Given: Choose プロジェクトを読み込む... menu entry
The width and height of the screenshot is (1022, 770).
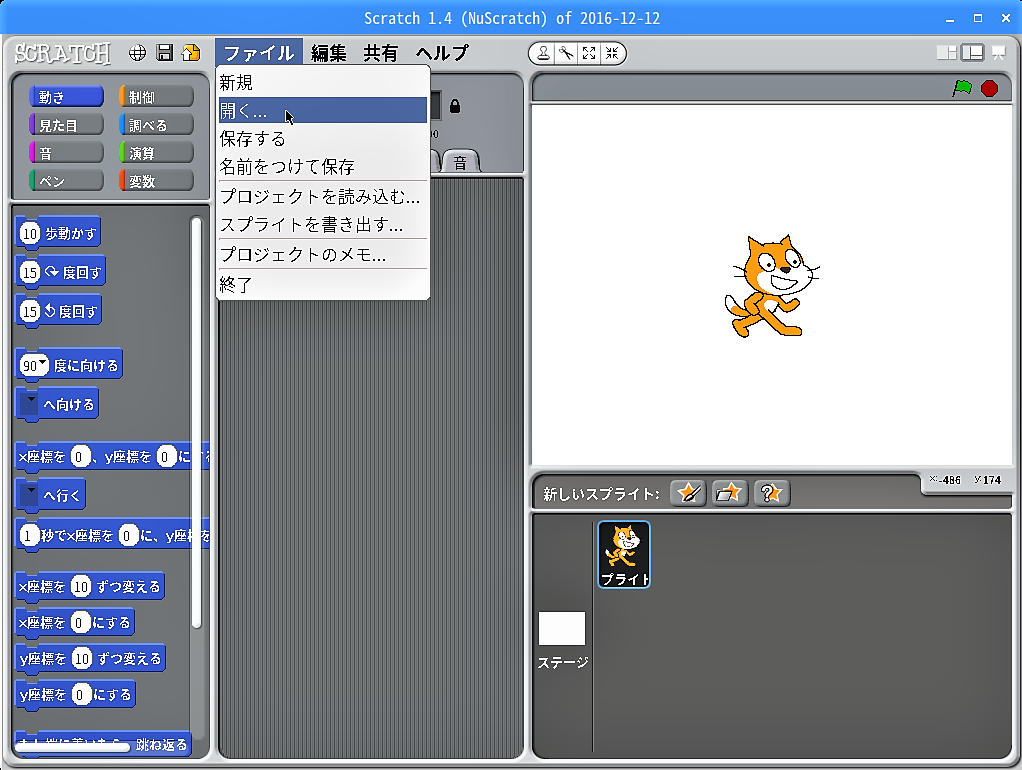Looking at the screenshot, I should 323,196.
